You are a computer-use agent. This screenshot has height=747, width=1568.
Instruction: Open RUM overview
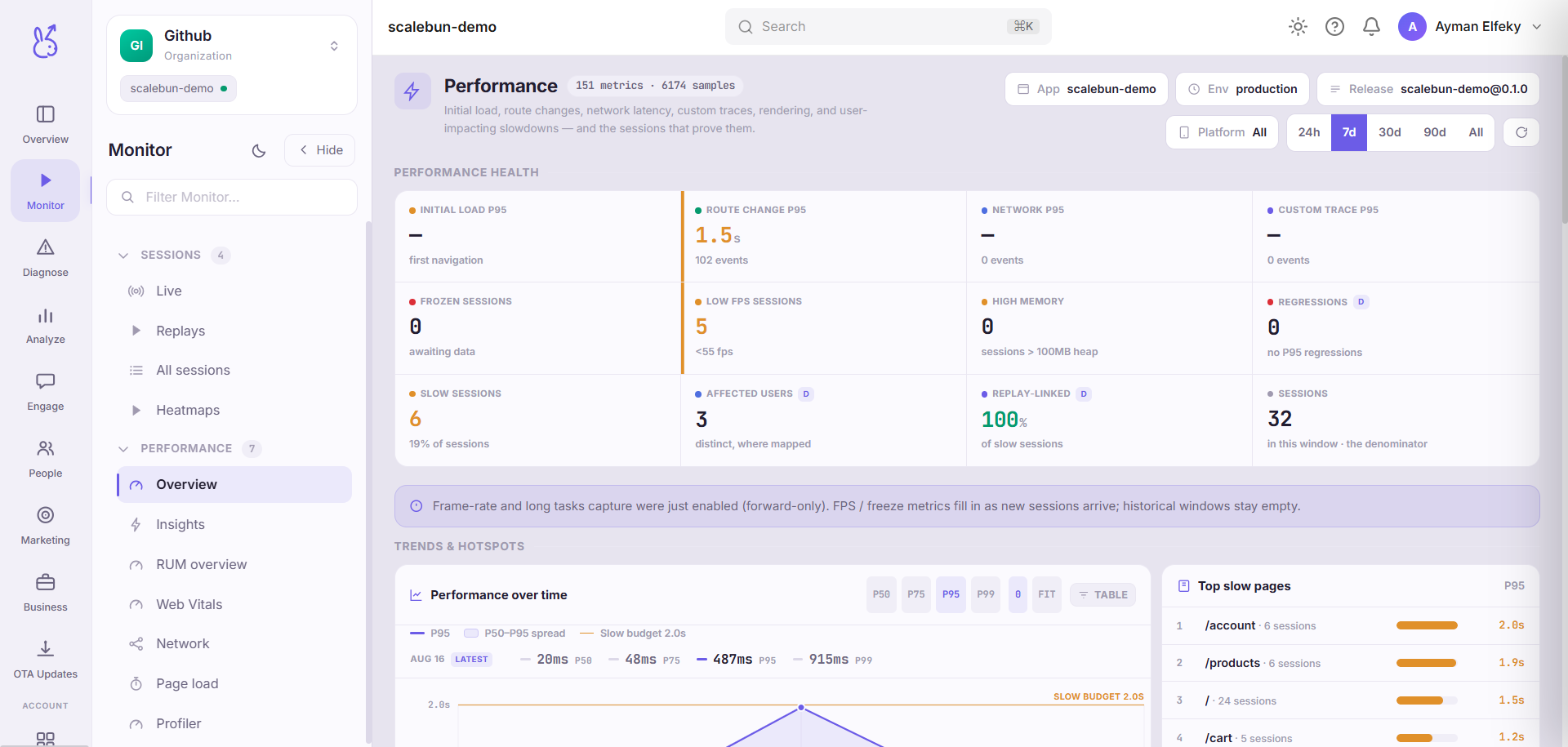tap(235, 564)
